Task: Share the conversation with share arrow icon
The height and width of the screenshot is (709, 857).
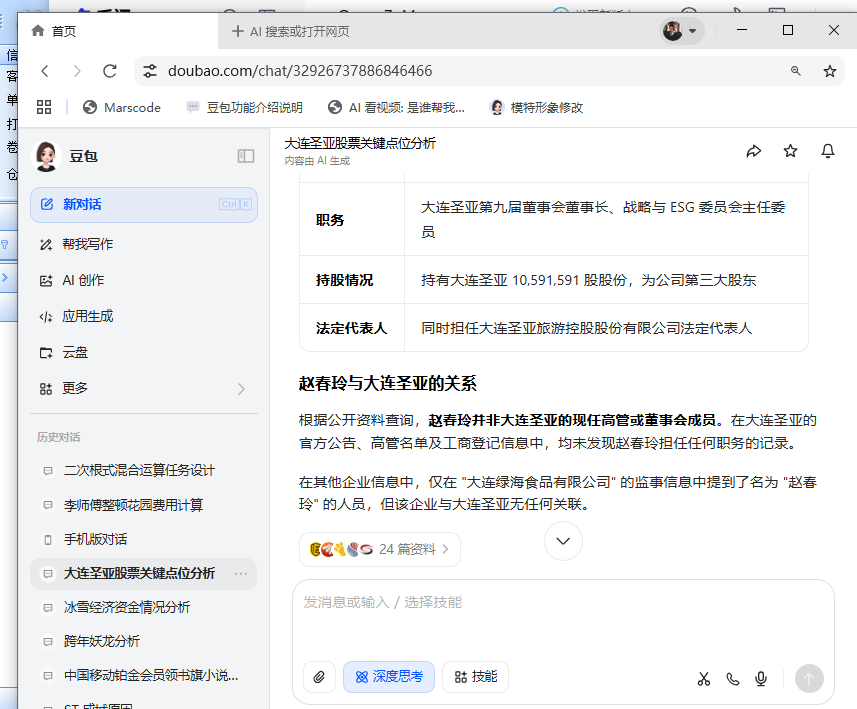Action: [x=754, y=151]
